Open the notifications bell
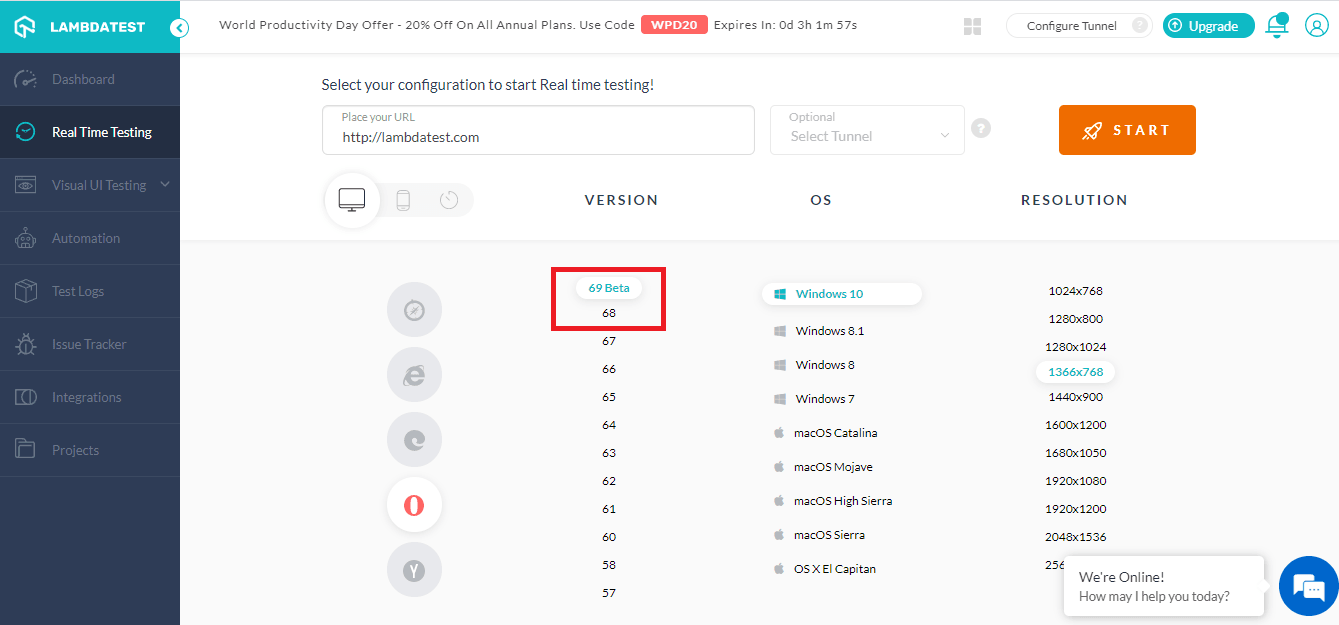The image size is (1339, 625). (1276, 25)
